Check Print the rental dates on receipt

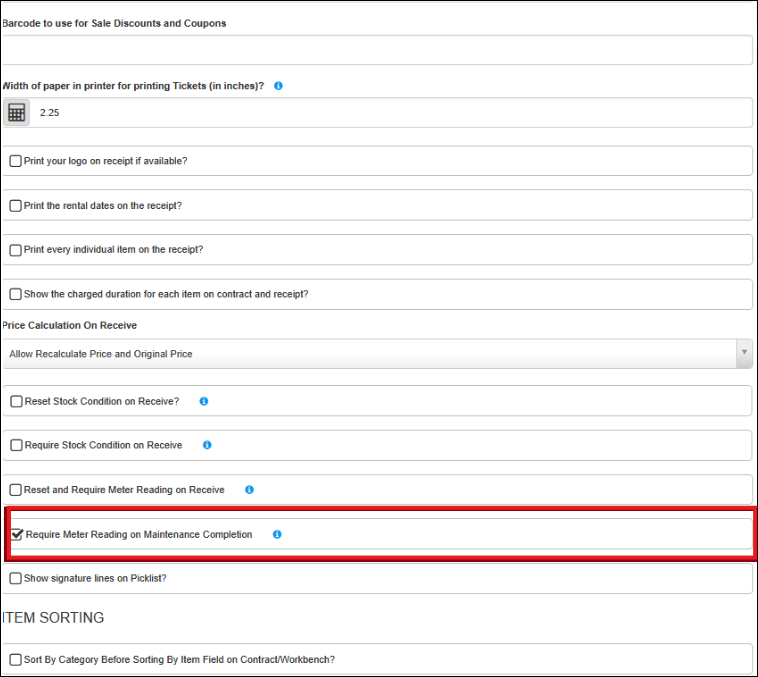(x=16, y=205)
